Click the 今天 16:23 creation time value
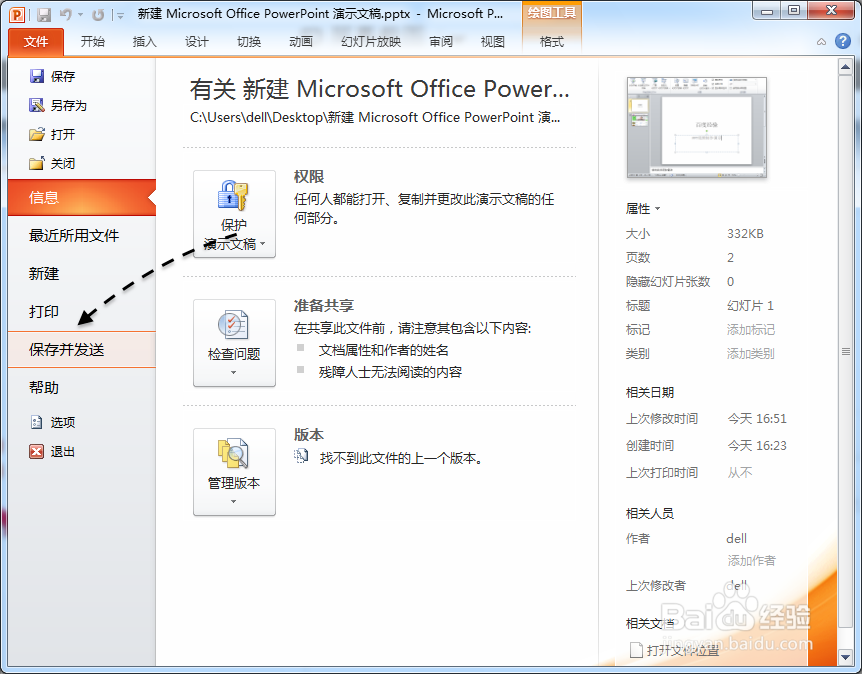The height and width of the screenshot is (674, 862). [757, 445]
